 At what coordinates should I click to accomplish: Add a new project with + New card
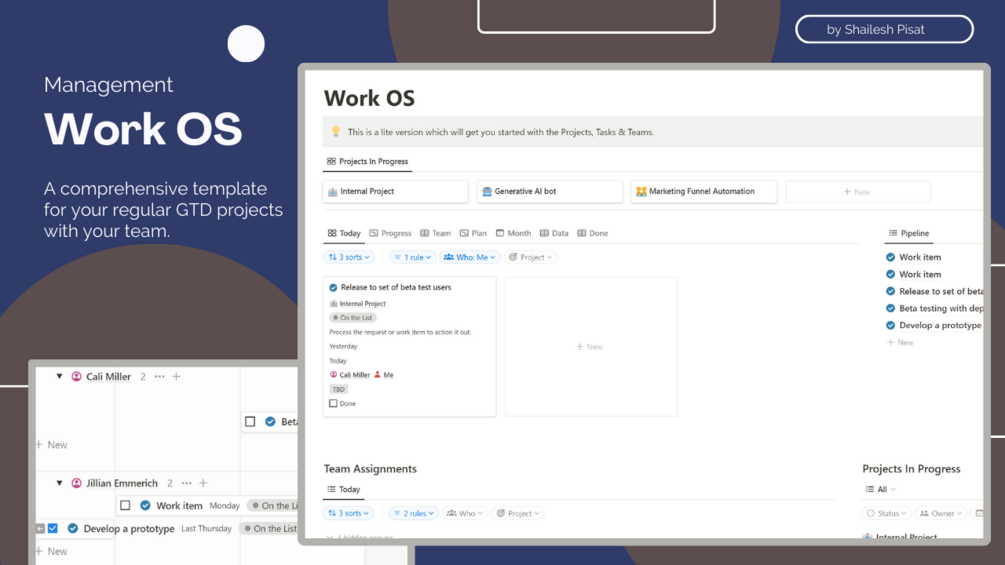pyautogui.click(x=858, y=192)
